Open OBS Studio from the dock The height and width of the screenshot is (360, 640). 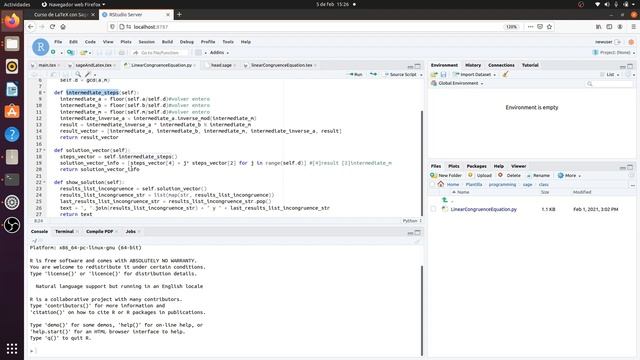tap(12, 225)
